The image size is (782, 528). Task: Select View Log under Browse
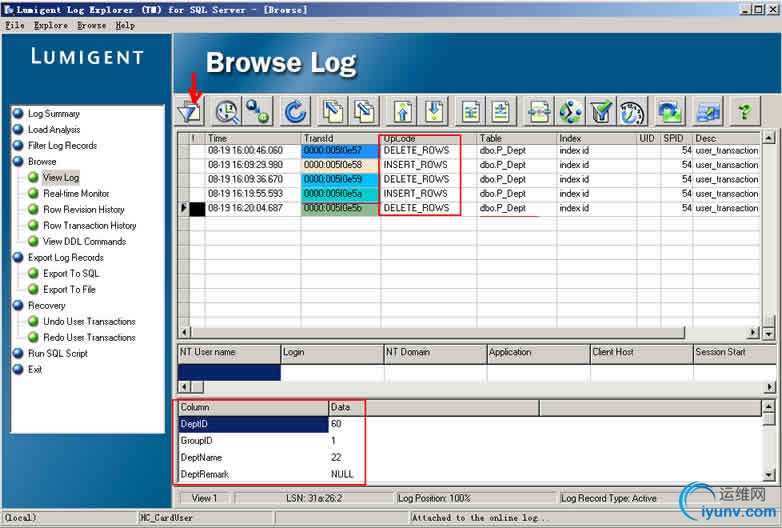tap(61, 177)
